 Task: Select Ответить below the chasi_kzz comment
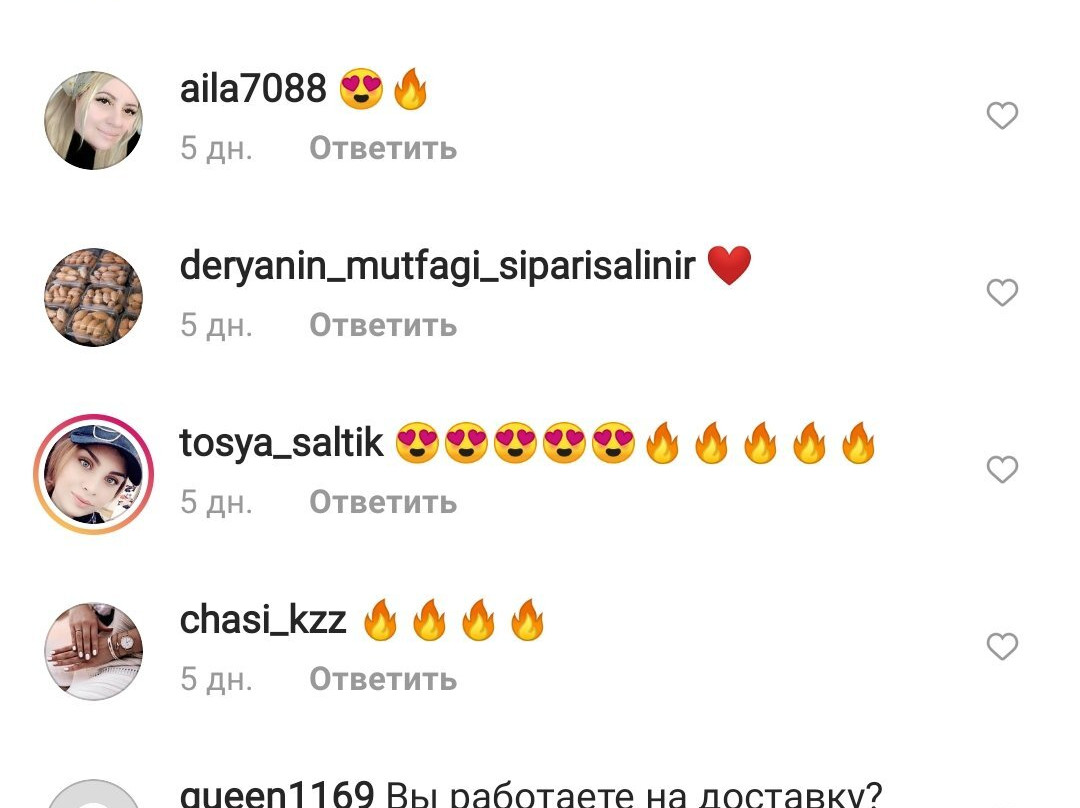point(383,679)
